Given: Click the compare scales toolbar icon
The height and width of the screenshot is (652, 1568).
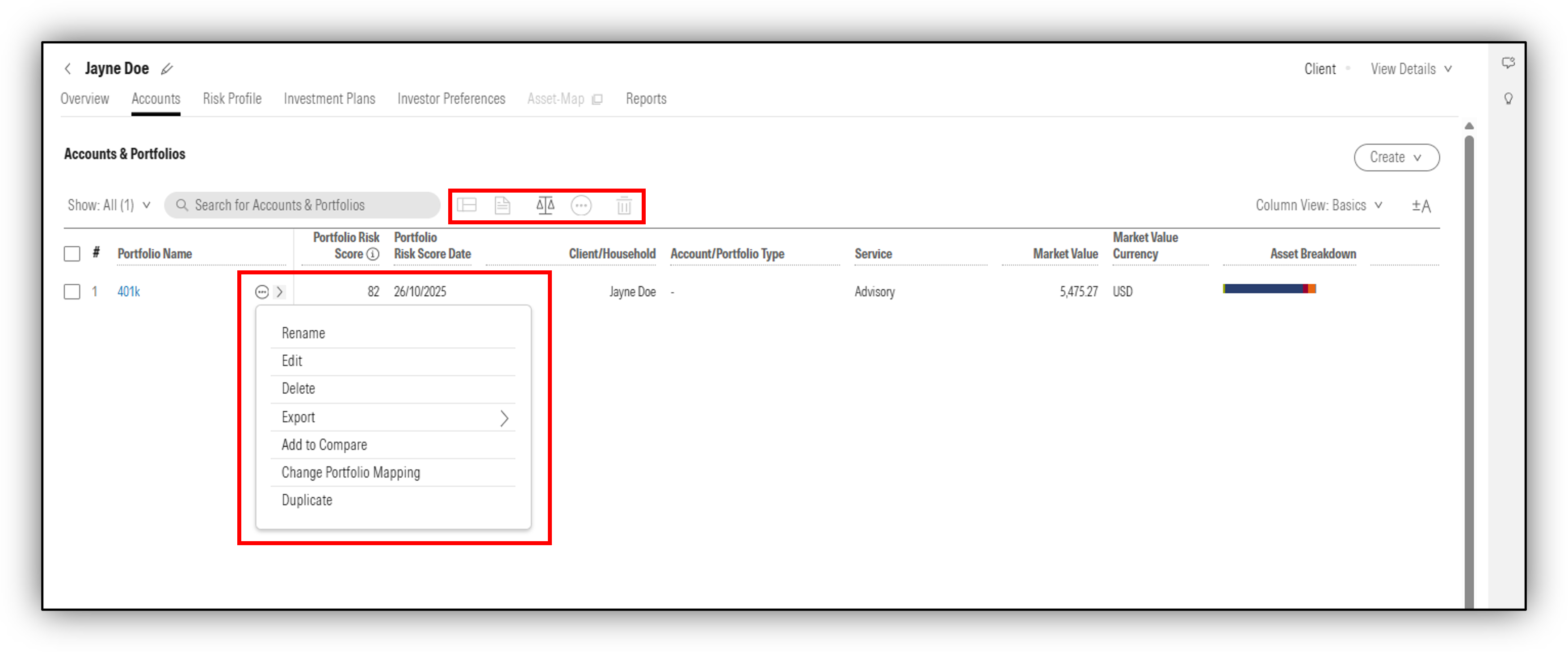Looking at the screenshot, I should [x=546, y=205].
